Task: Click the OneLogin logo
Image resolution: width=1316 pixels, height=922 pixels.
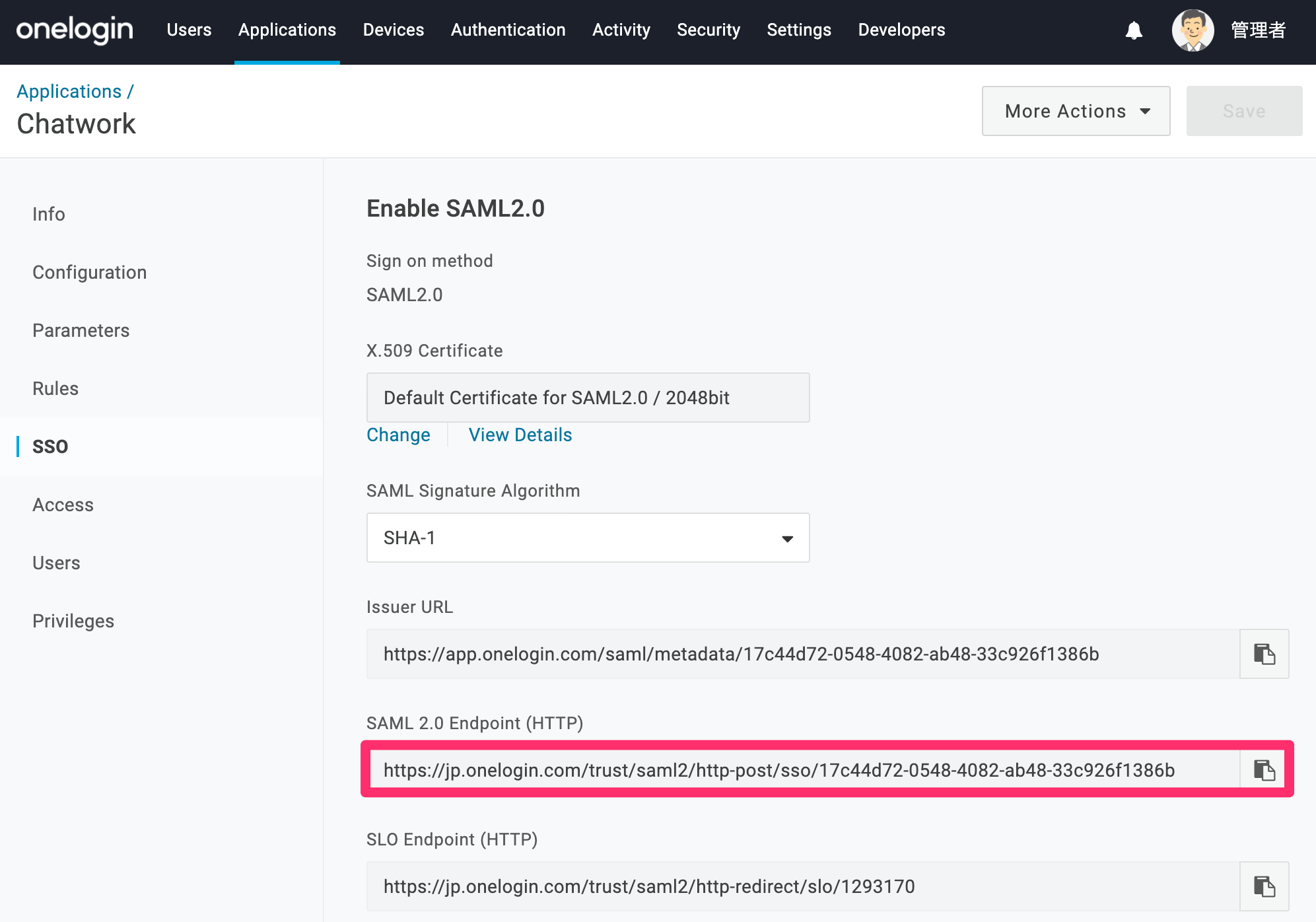Action: click(x=75, y=30)
